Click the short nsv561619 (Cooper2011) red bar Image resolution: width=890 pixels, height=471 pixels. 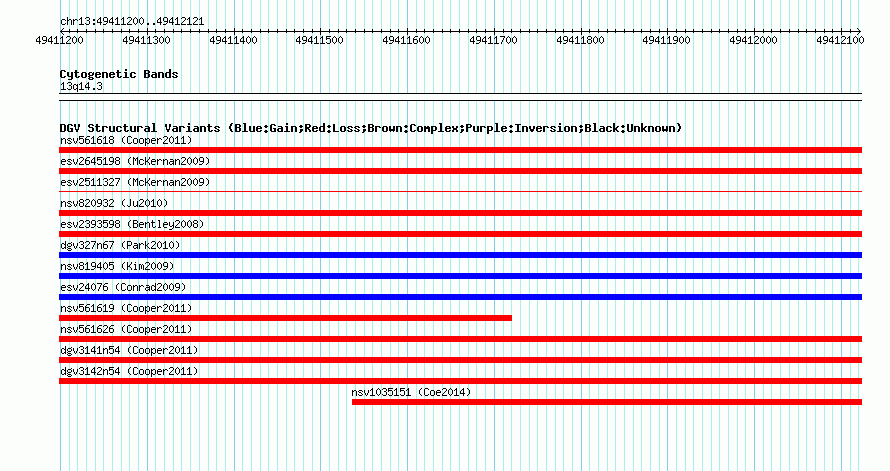pyautogui.click(x=286, y=318)
